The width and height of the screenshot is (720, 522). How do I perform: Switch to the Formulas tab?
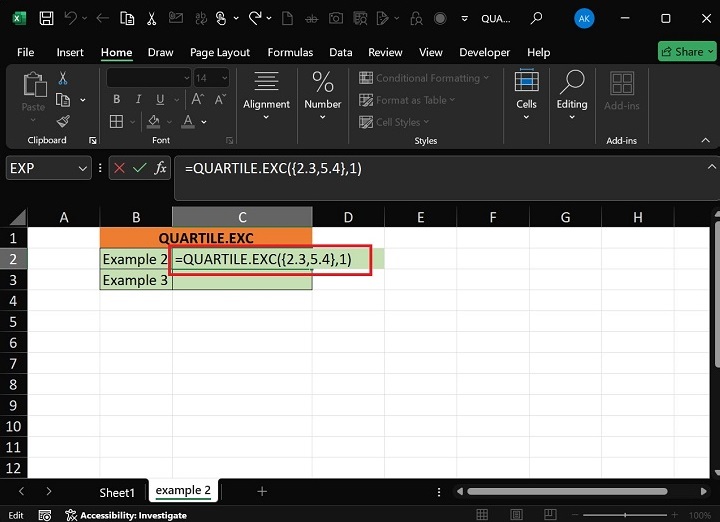coord(290,52)
